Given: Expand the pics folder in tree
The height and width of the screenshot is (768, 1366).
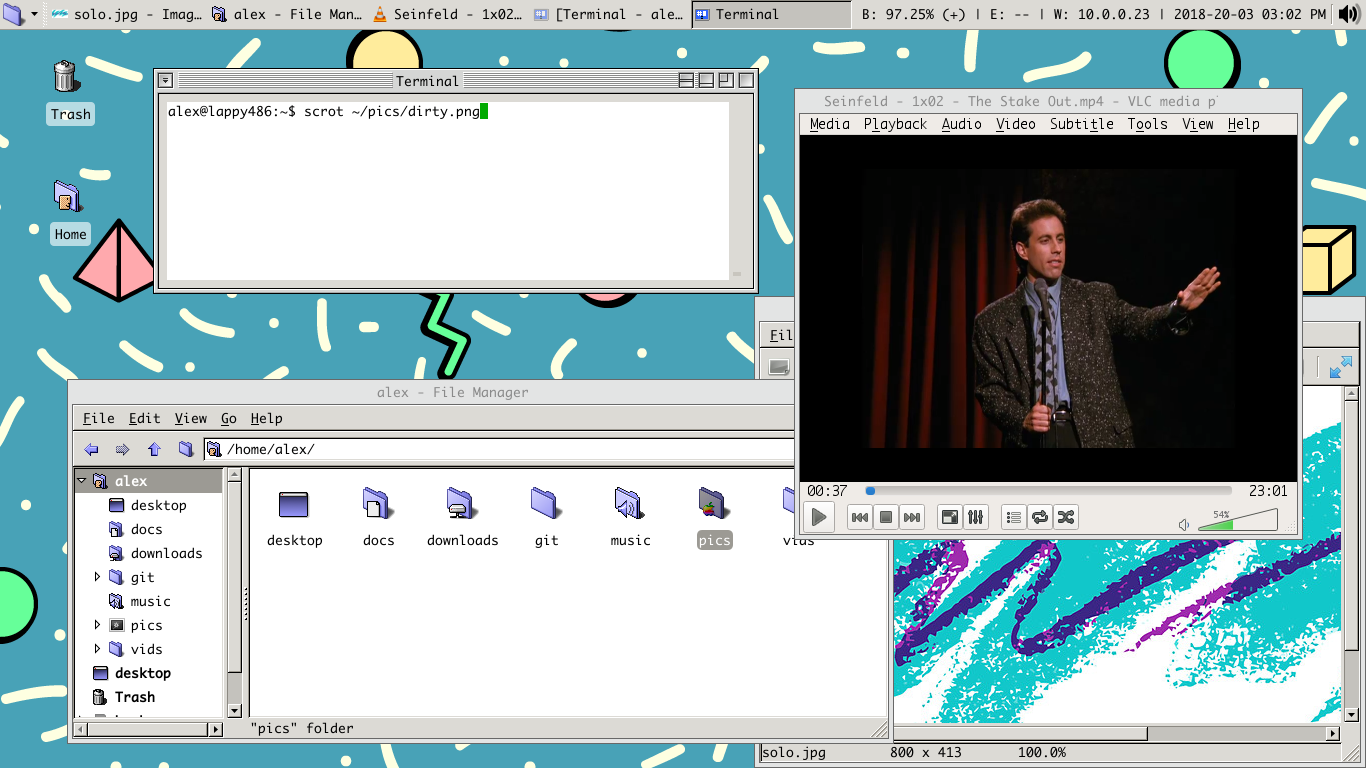Looking at the screenshot, I should tap(97, 625).
